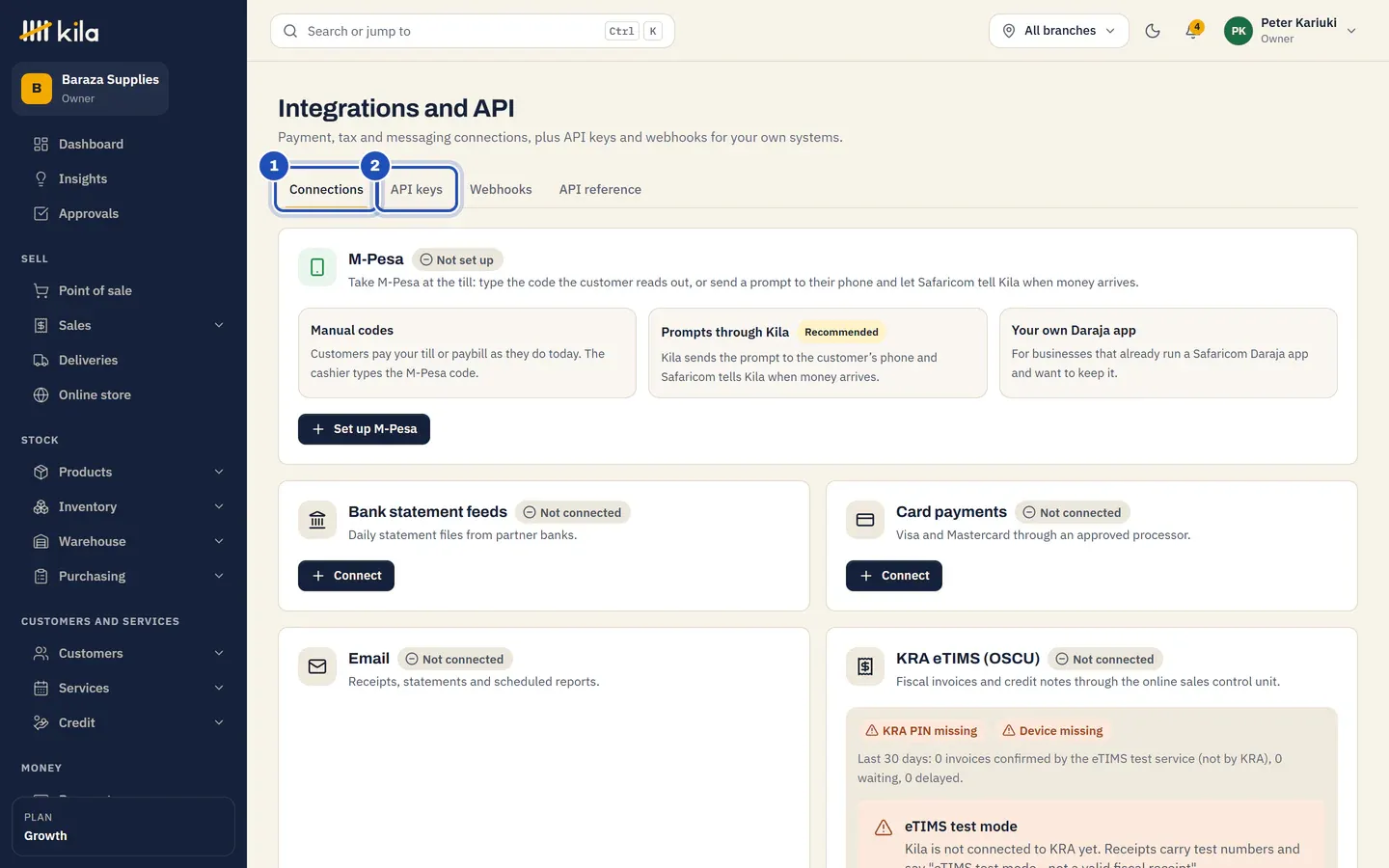Expand the Products menu chevron
The image size is (1389, 868).
pyautogui.click(x=219, y=472)
